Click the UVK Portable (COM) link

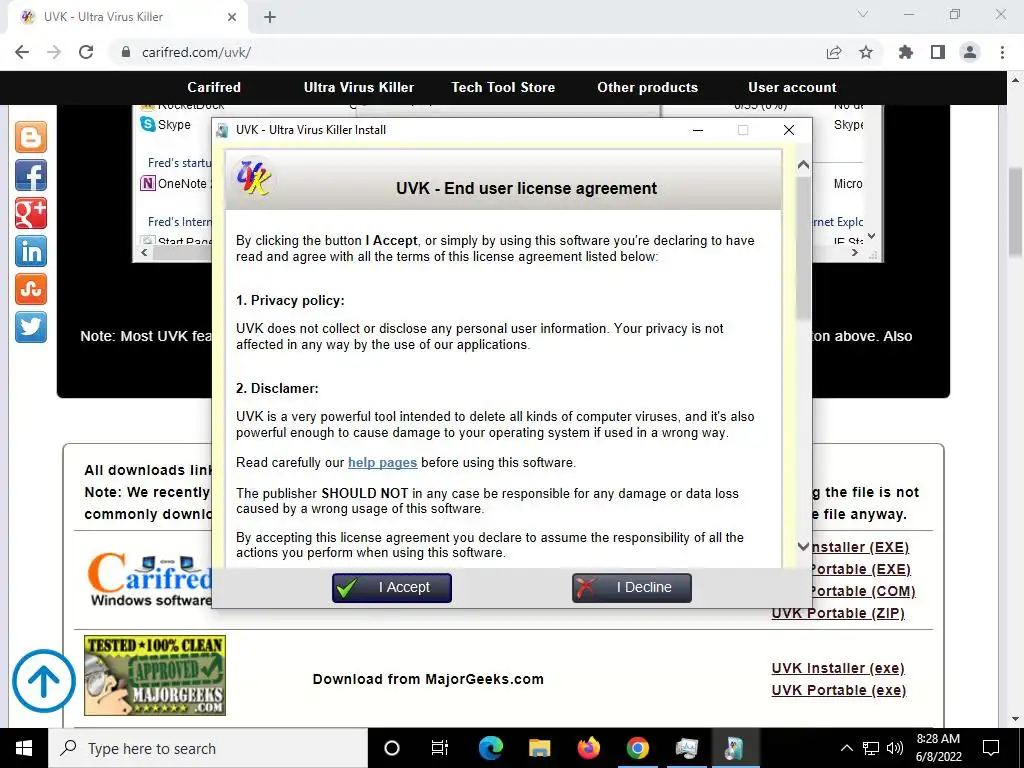[x=863, y=591]
